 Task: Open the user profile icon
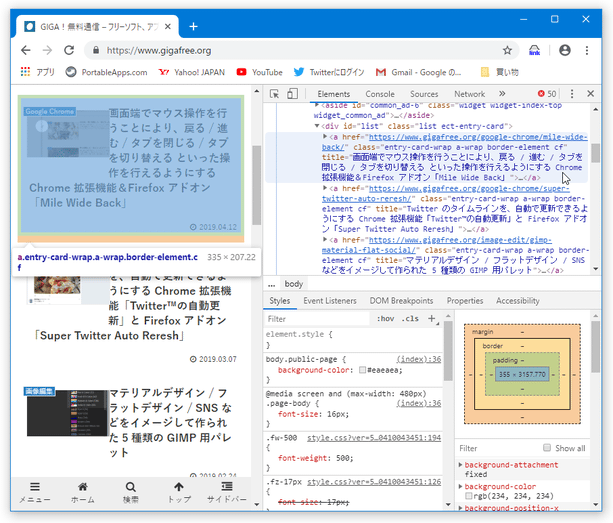point(565,50)
